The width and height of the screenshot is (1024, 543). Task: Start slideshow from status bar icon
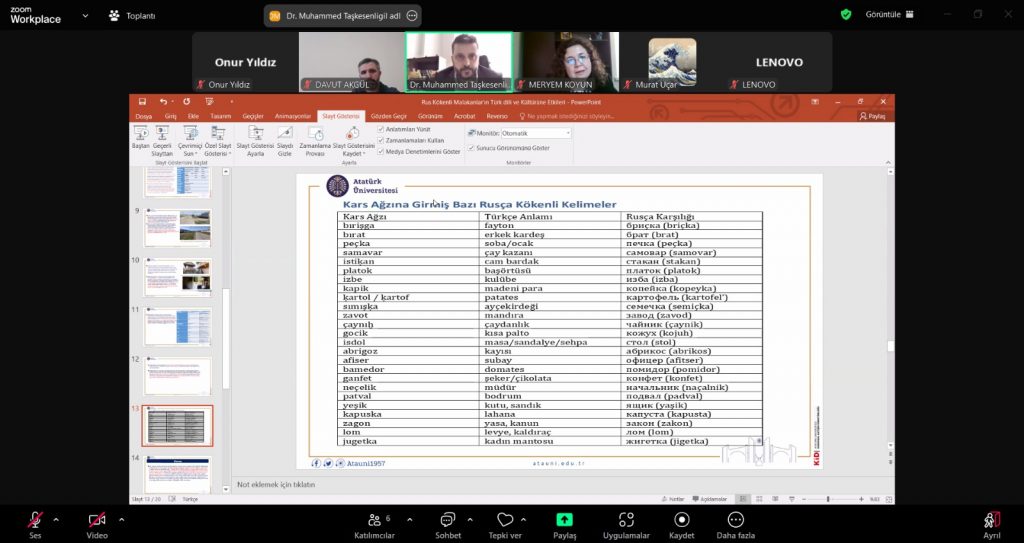(x=792, y=499)
